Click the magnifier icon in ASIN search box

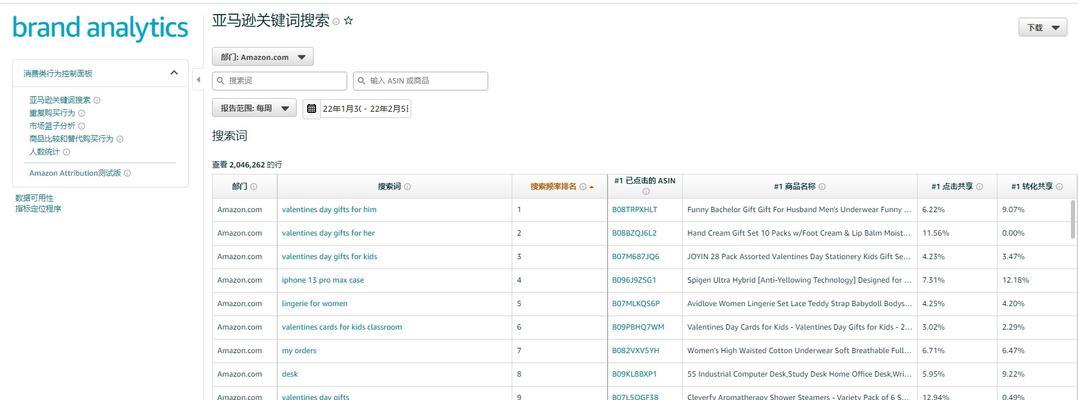(362, 81)
